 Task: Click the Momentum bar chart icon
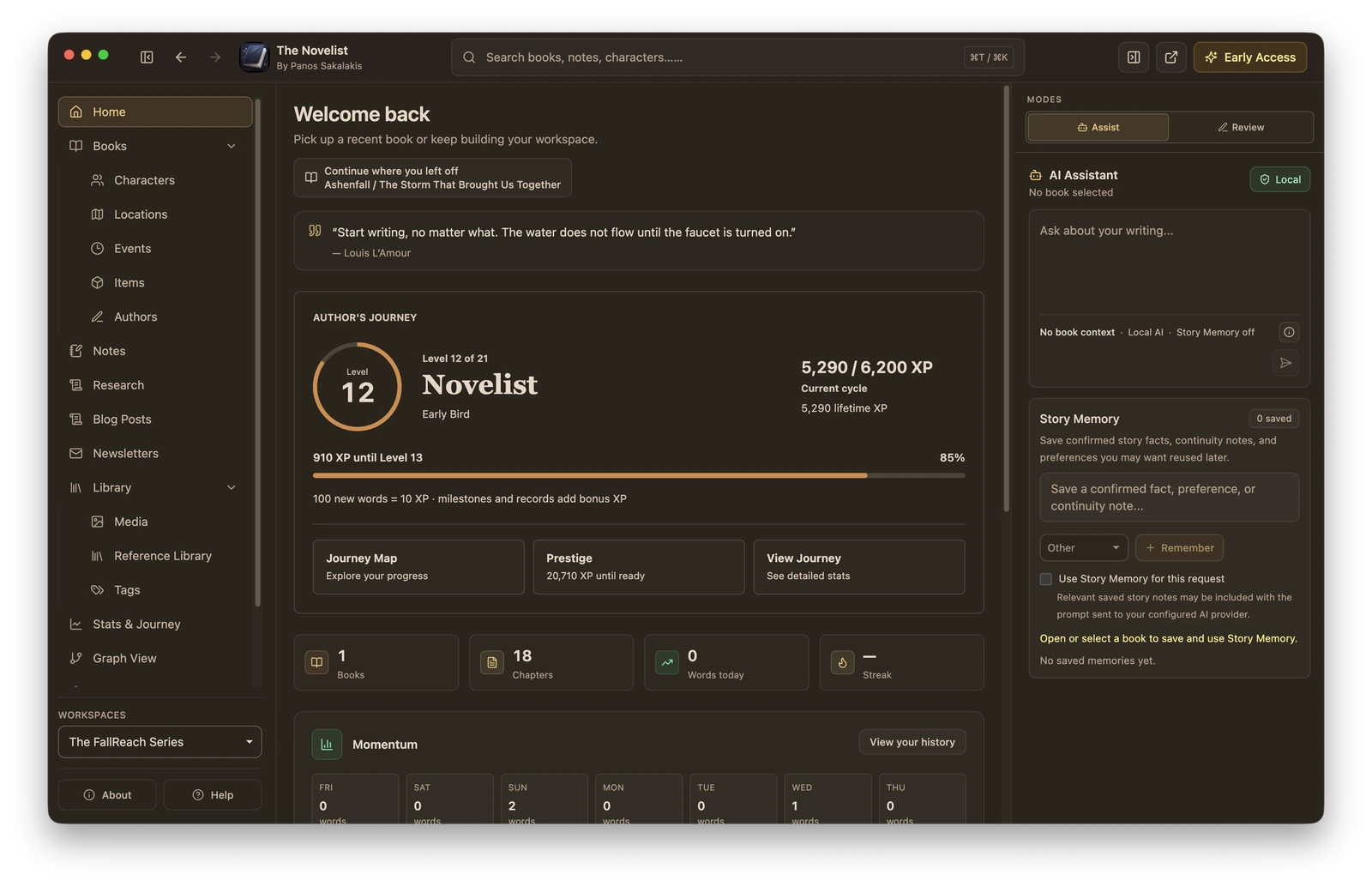[x=327, y=745]
